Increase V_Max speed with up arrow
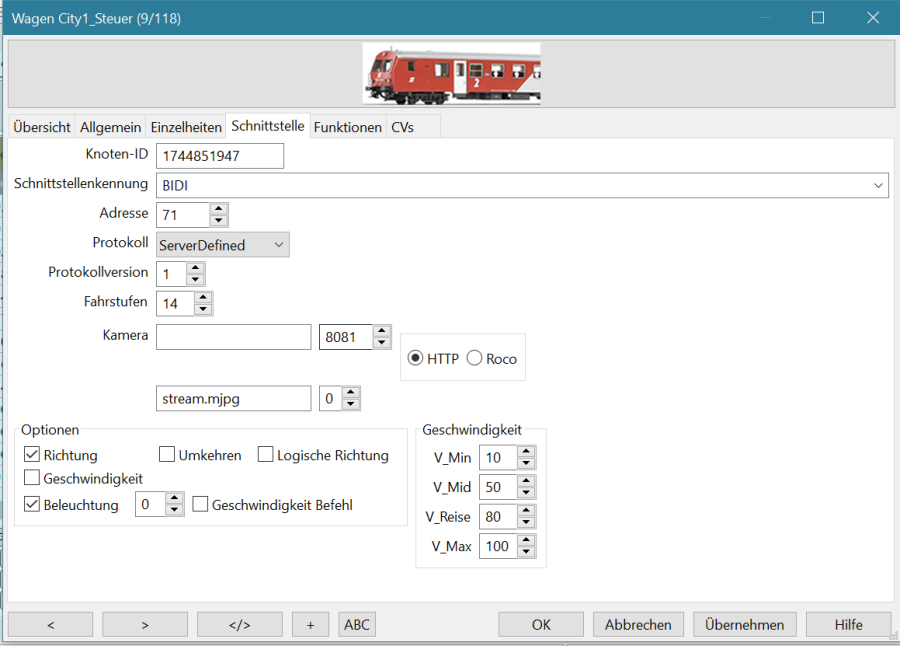The width and height of the screenshot is (900, 646). point(527,540)
